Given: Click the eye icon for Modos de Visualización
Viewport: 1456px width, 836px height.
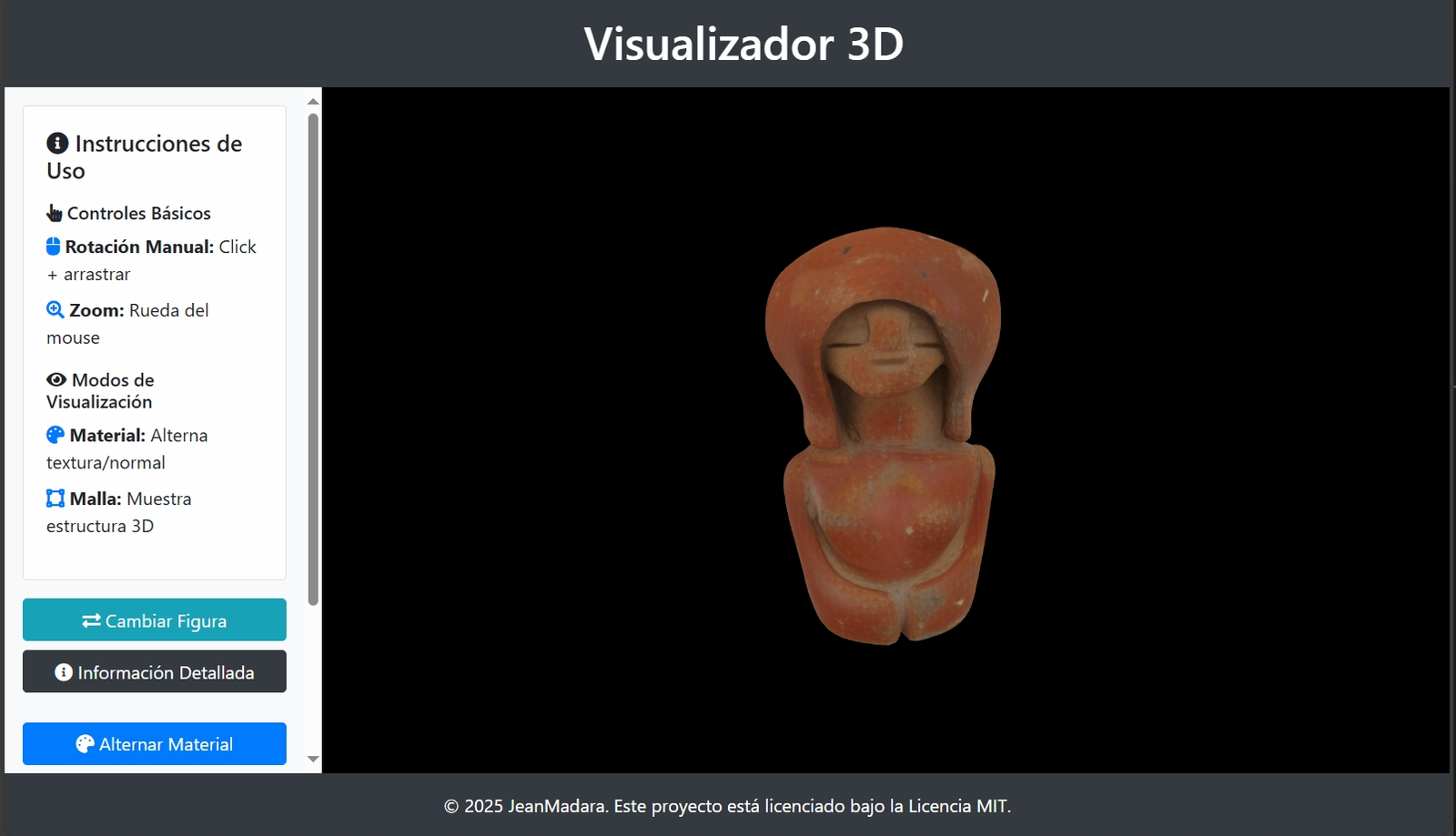Looking at the screenshot, I should [56, 380].
